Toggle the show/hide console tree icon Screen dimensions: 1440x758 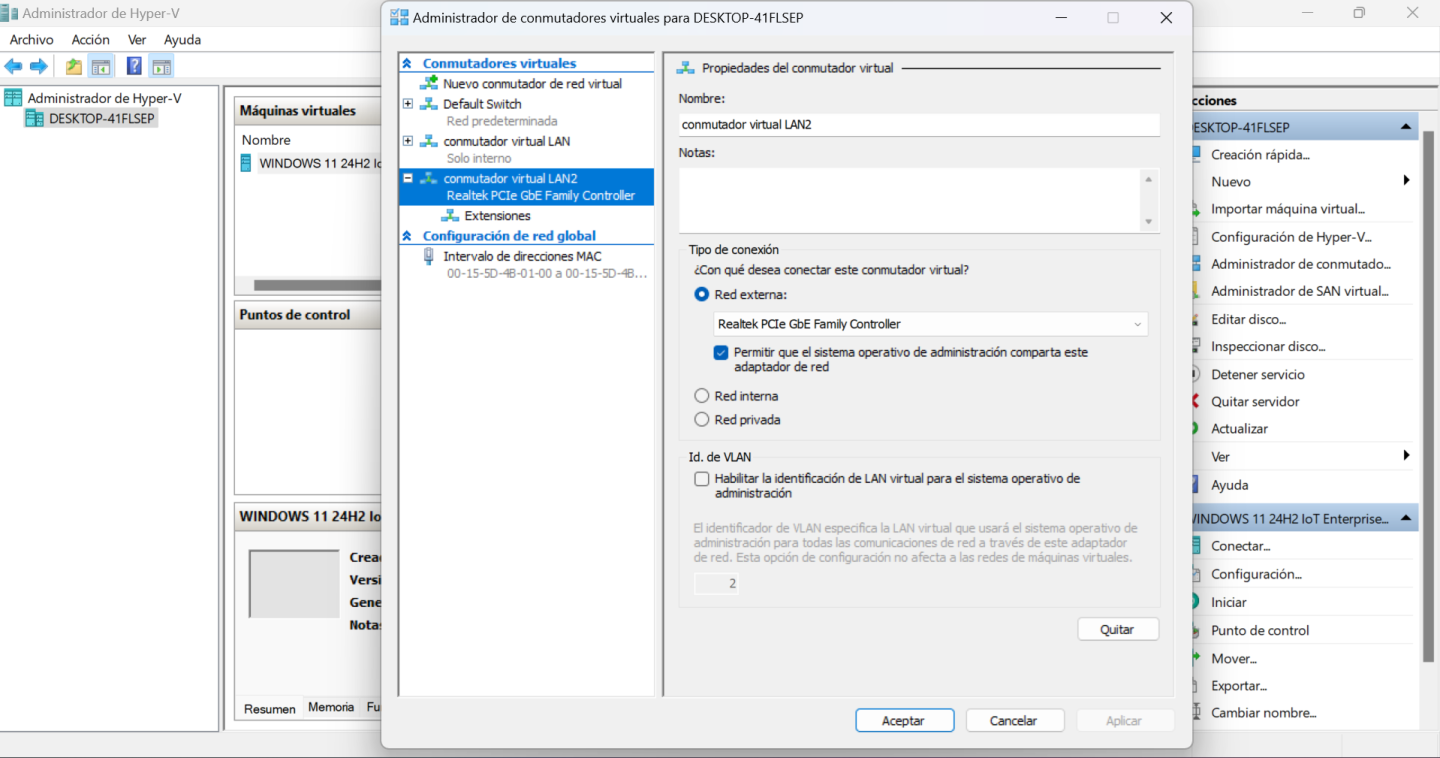101,67
